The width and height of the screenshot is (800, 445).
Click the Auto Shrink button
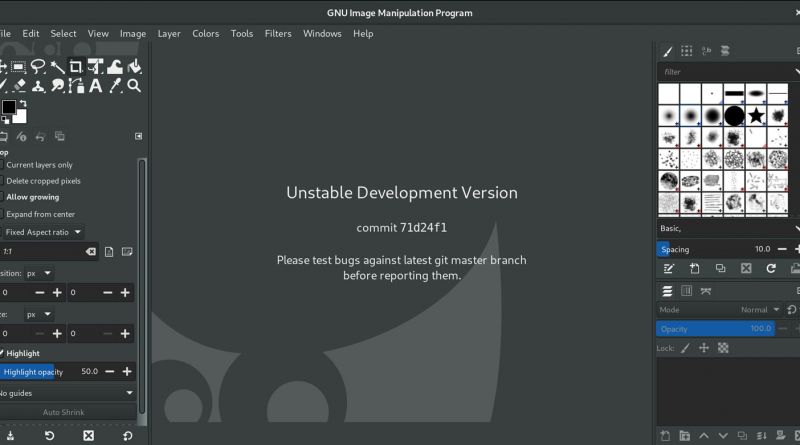point(64,412)
